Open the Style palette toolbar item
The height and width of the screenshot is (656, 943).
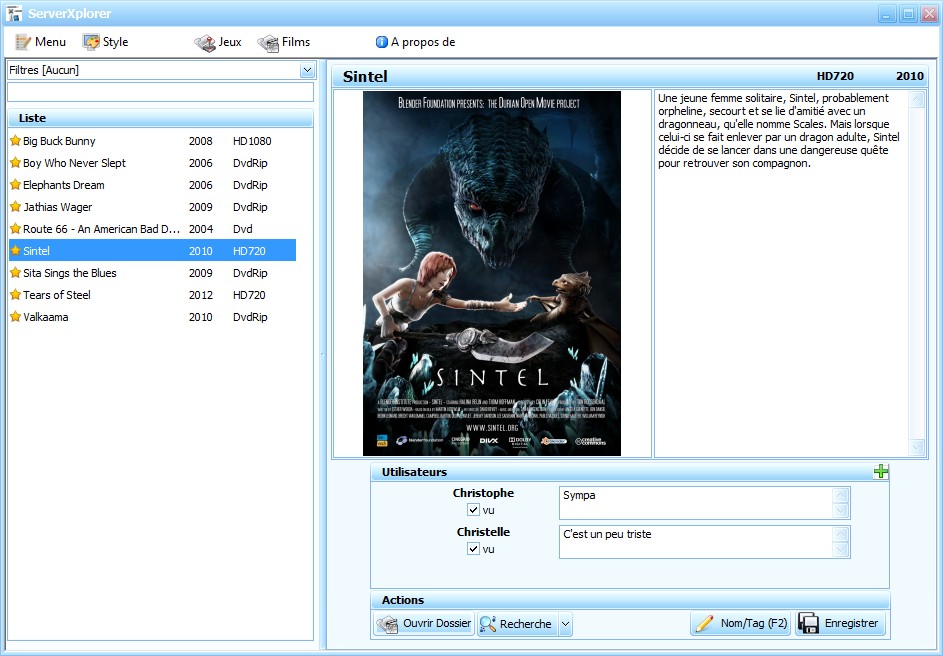coord(106,42)
